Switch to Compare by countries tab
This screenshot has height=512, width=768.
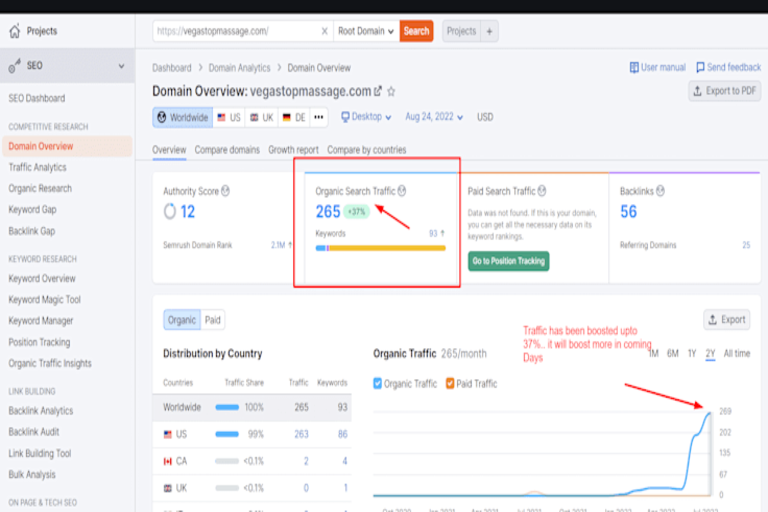tap(366, 150)
